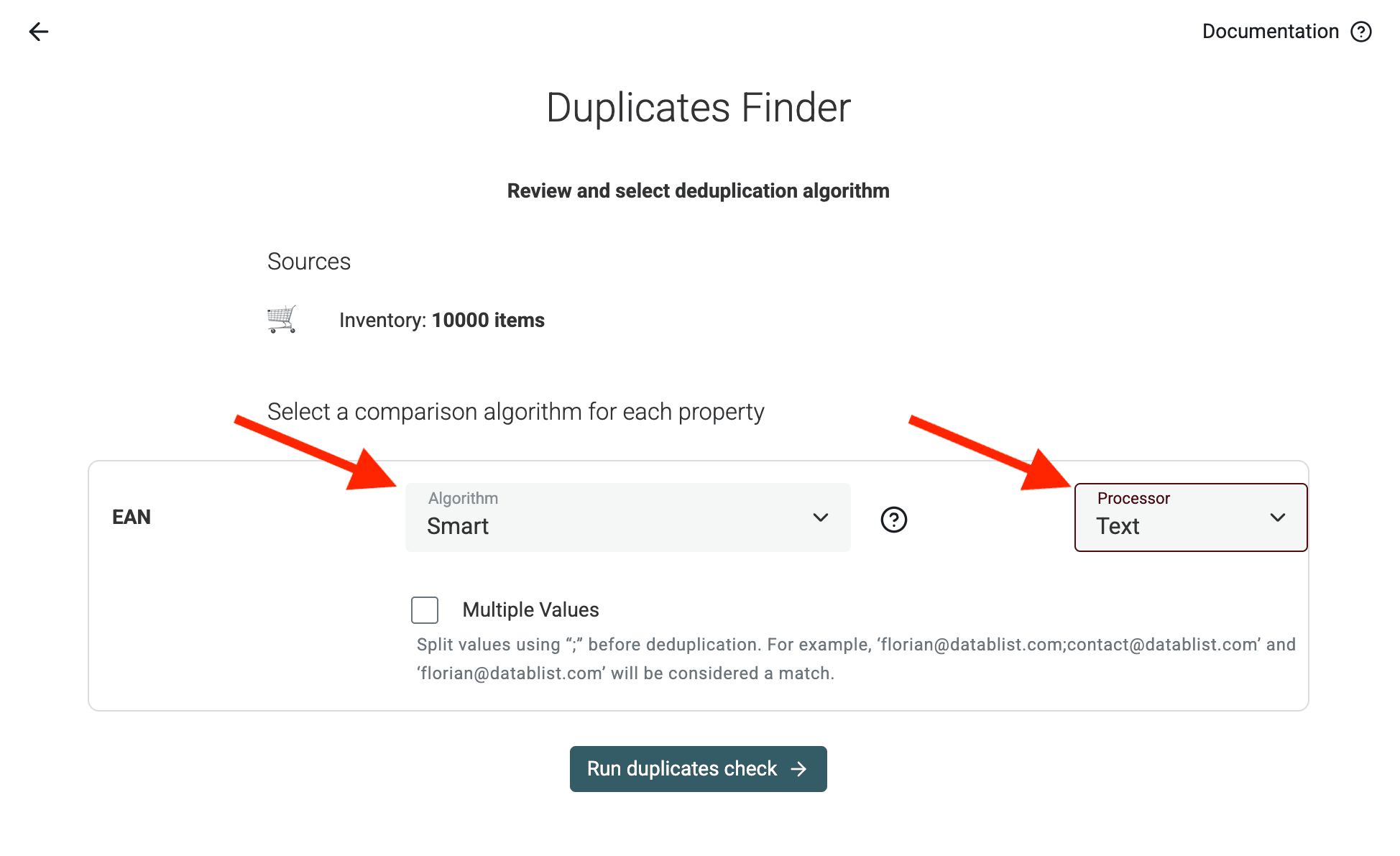1400x856 pixels.
Task: Click the back arrow to leave Duplicates Finder
Action: [37, 32]
